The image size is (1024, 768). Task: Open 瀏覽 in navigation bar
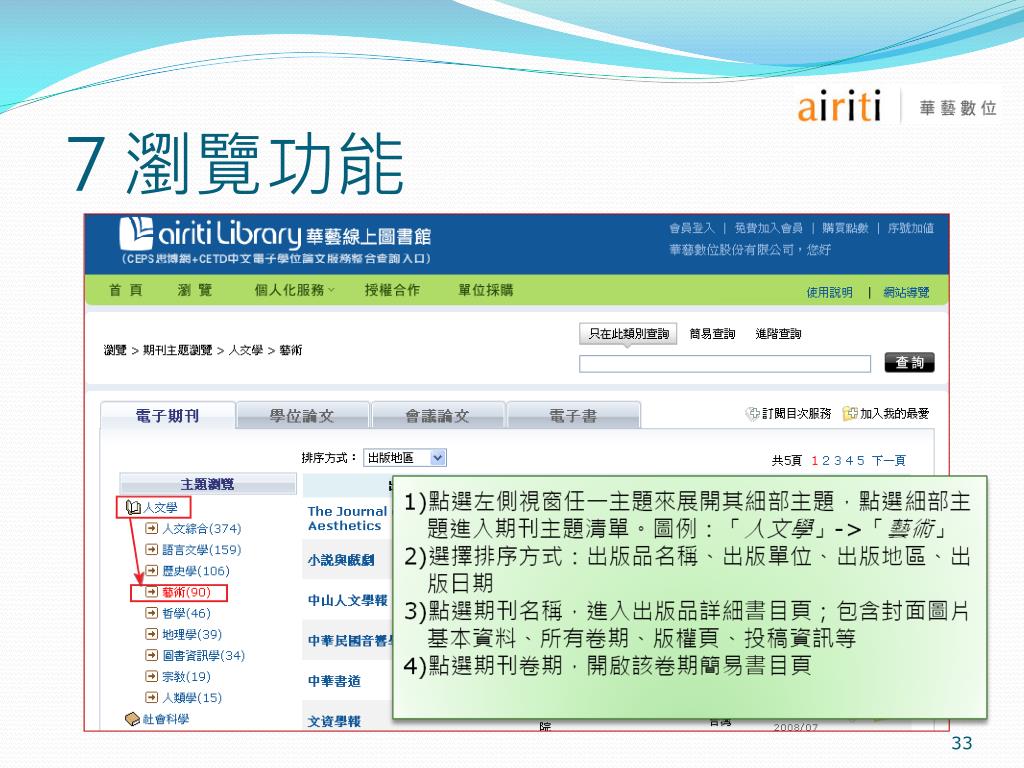(x=195, y=290)
